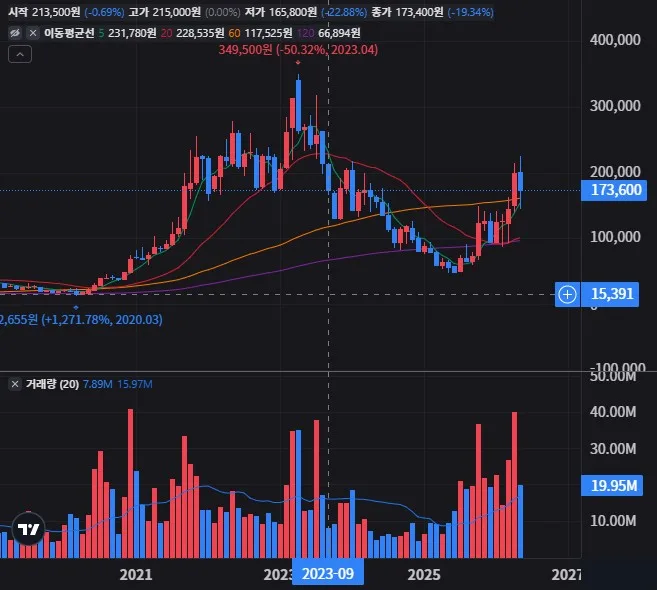Click the 시작 213,500원 open value
The width and height of the screenshot is (657, 590).
coord(44,12)
